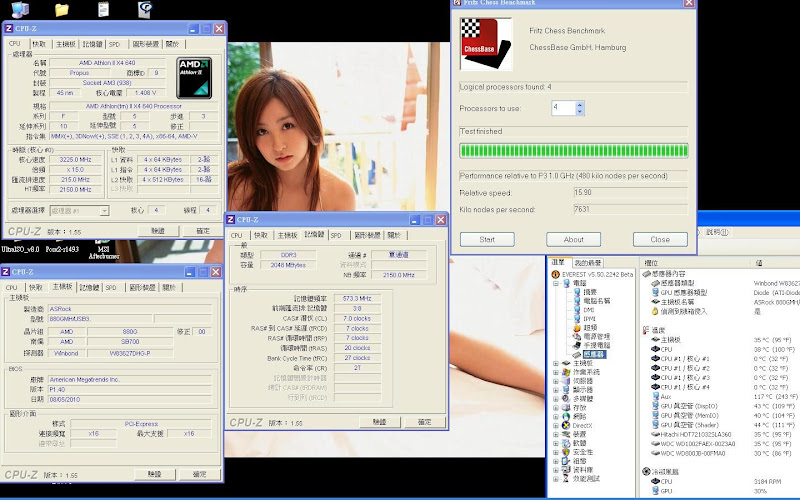Image resolution: width=800 pixels, height=500 pixels.
Task: Open the yellow folder desktop icon
Action: pyautogui.click(x=62, y=10)
